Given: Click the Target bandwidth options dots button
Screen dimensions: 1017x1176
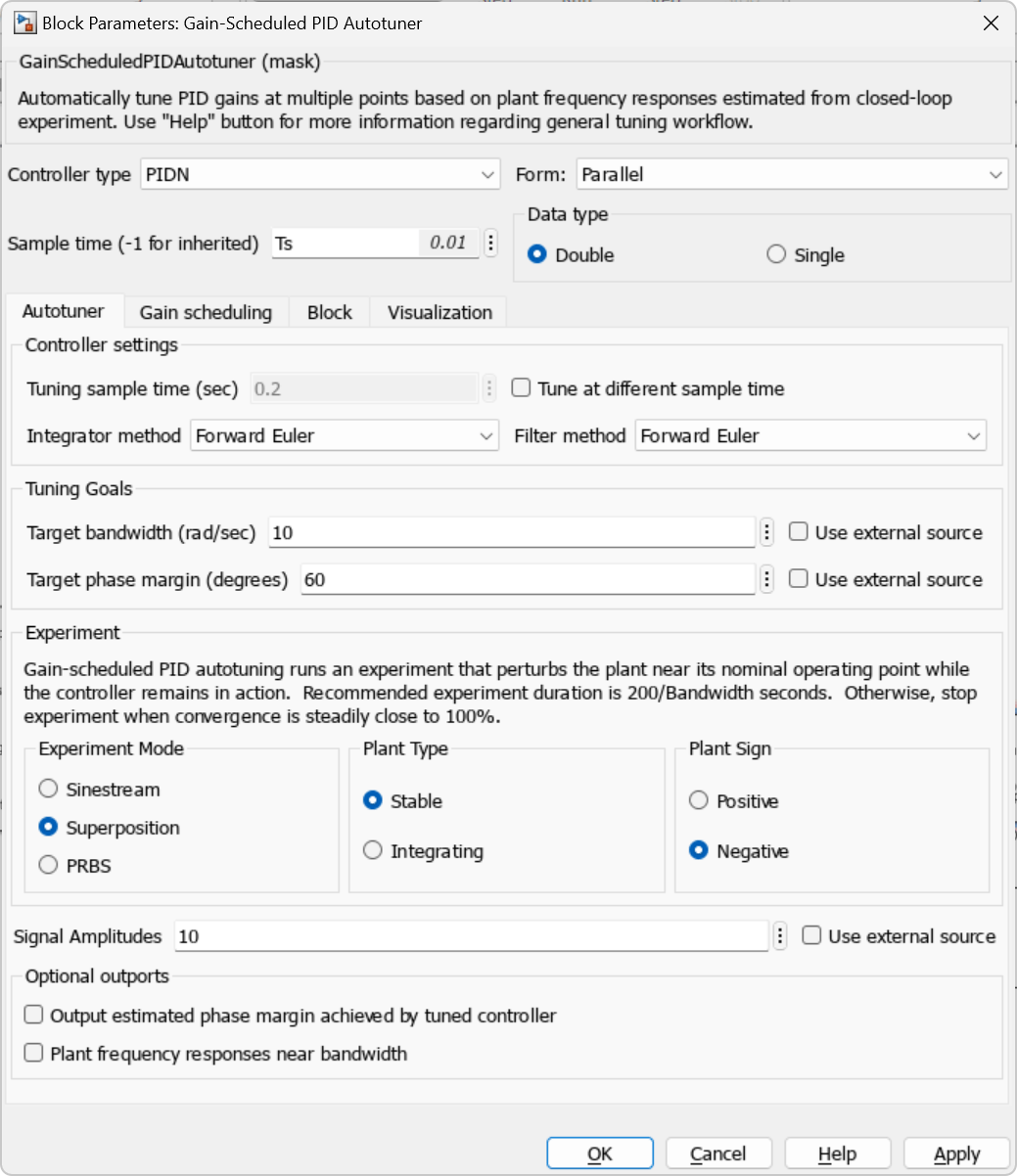Looking at the screenshot, I should coord(766,532).
